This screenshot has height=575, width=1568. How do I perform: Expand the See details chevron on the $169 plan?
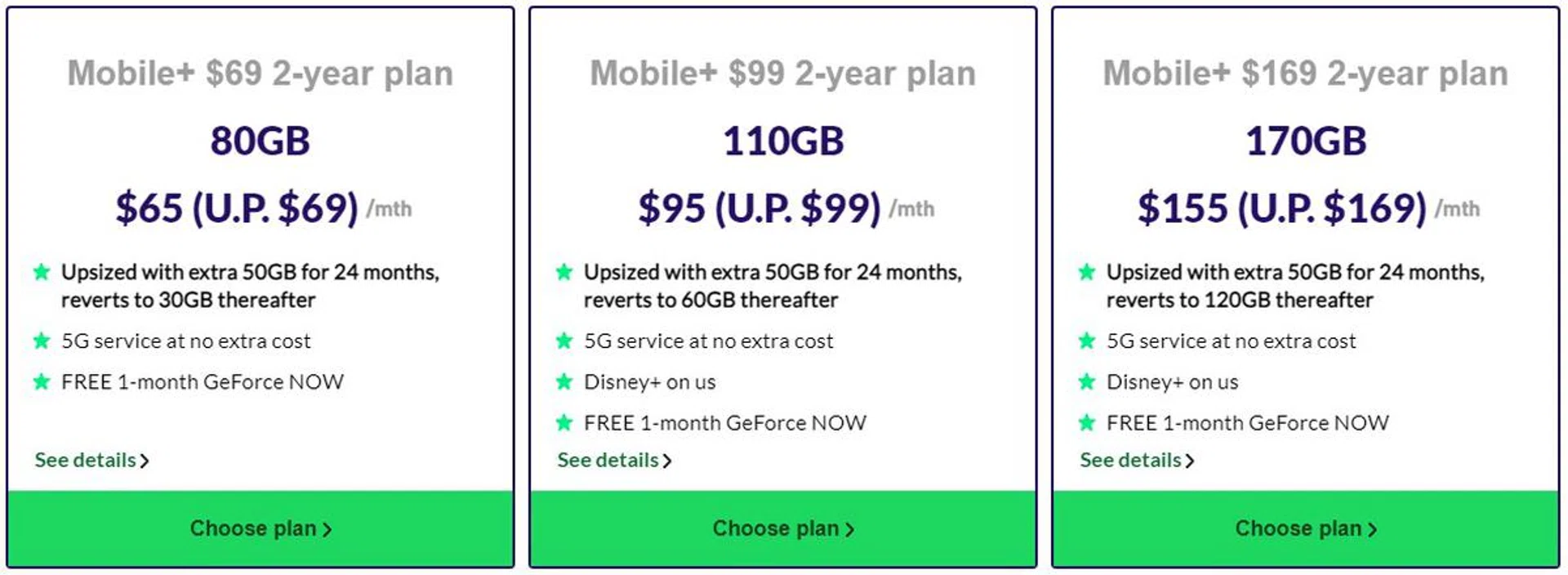[x=1192, y=461]
